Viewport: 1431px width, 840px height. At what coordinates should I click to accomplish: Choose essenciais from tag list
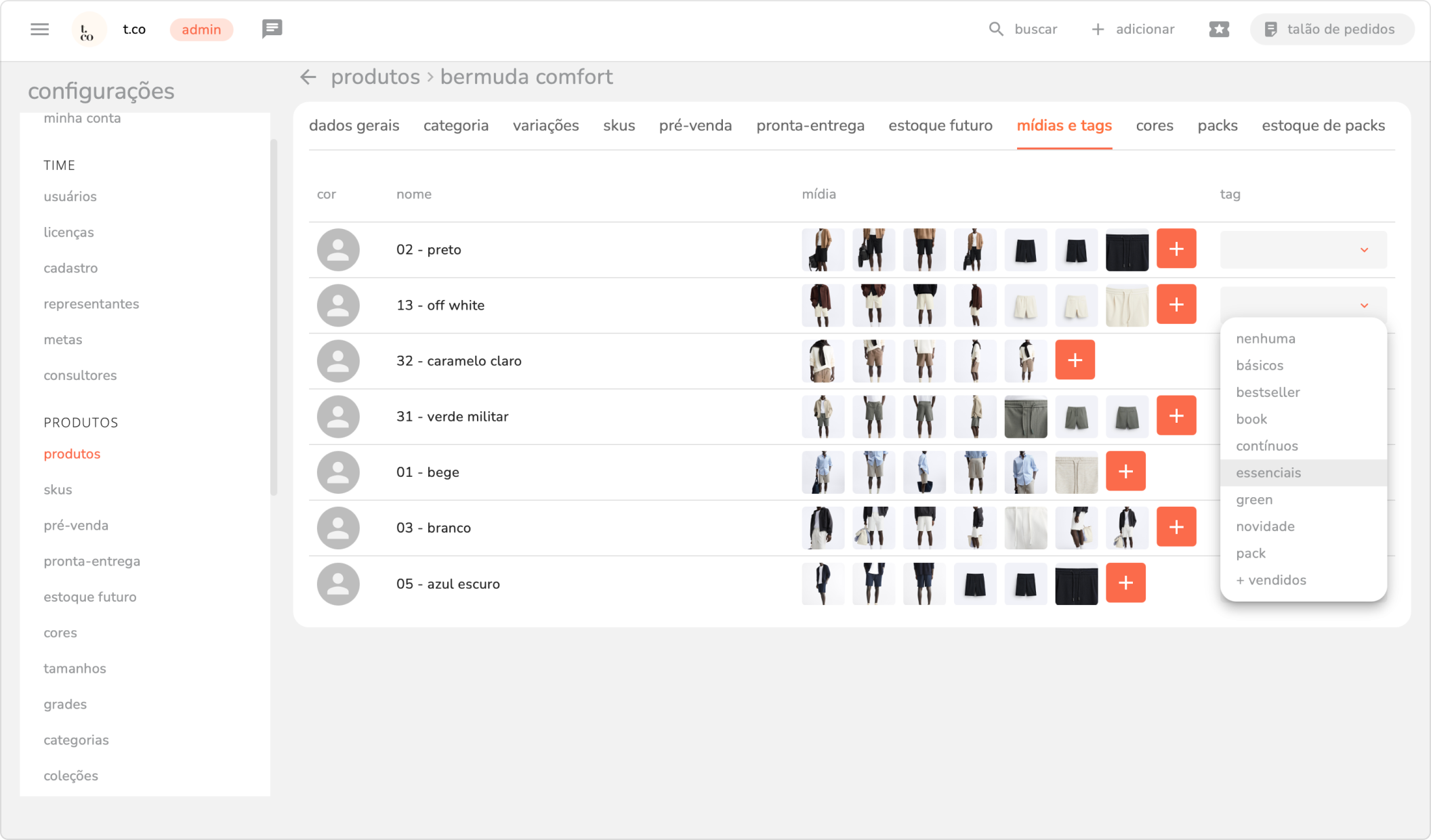(1268, 473)
